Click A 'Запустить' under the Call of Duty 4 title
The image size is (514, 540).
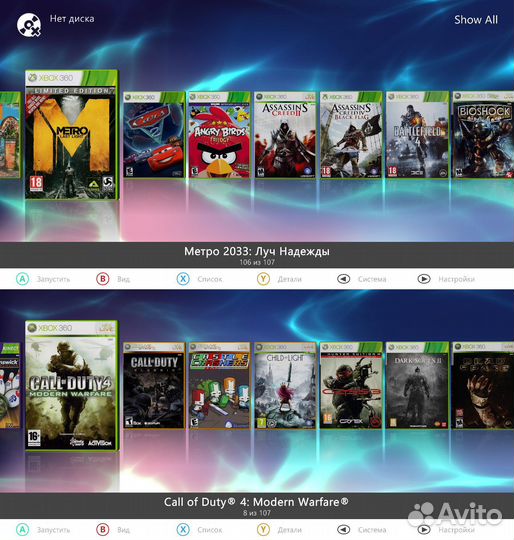[43, 530]
